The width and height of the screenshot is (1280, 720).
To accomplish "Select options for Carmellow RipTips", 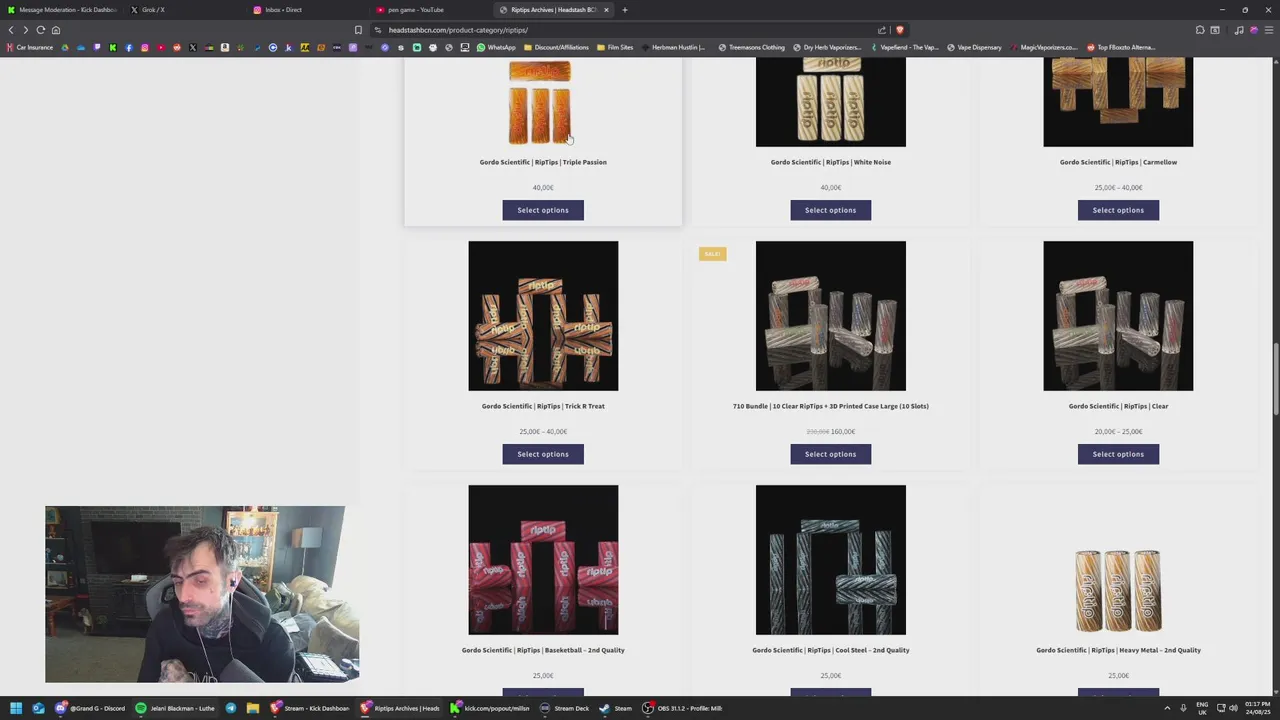I will pos(1118,210).
